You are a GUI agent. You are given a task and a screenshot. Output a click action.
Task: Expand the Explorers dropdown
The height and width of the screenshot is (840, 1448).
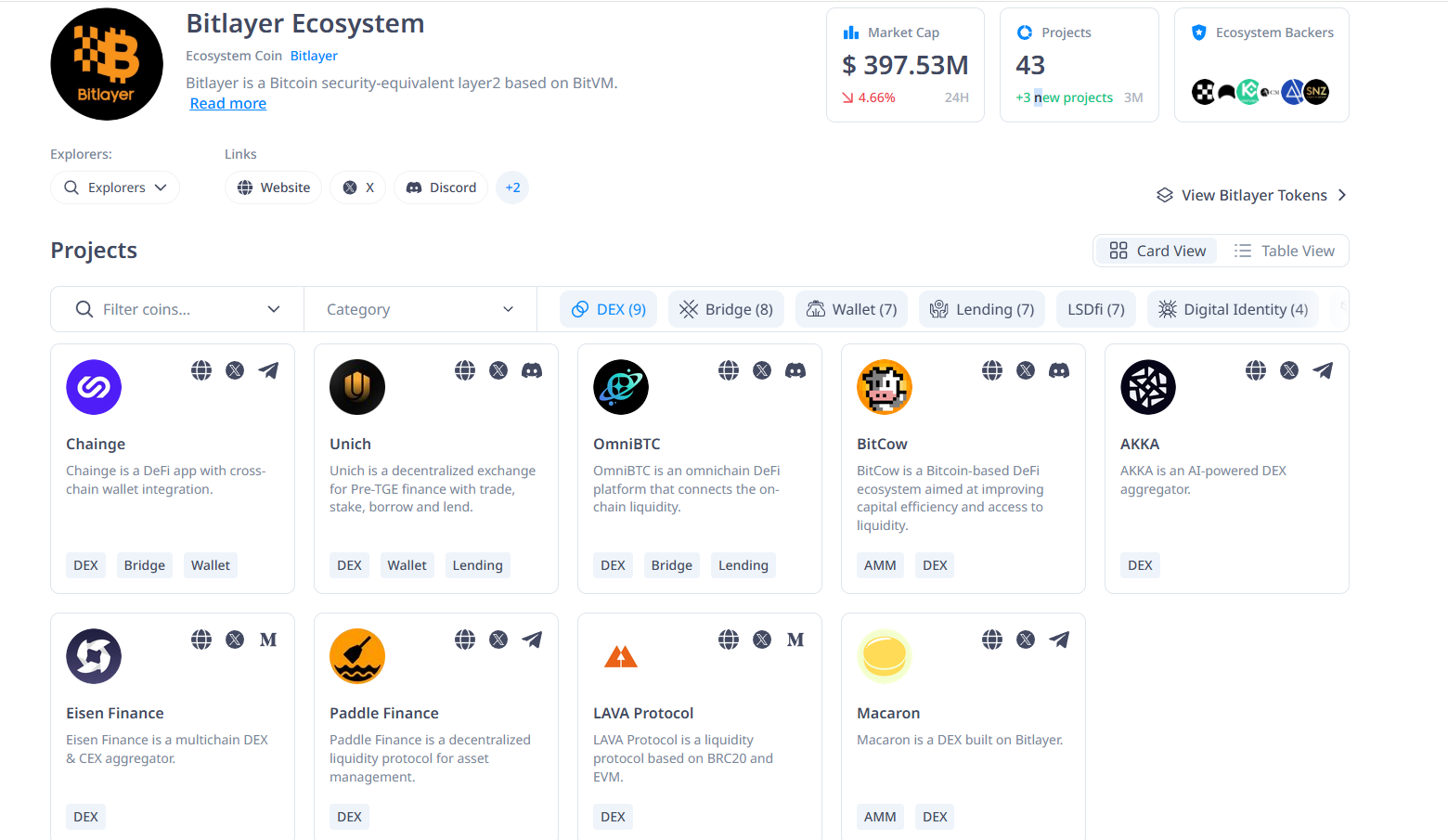click(x=115, y=187)
